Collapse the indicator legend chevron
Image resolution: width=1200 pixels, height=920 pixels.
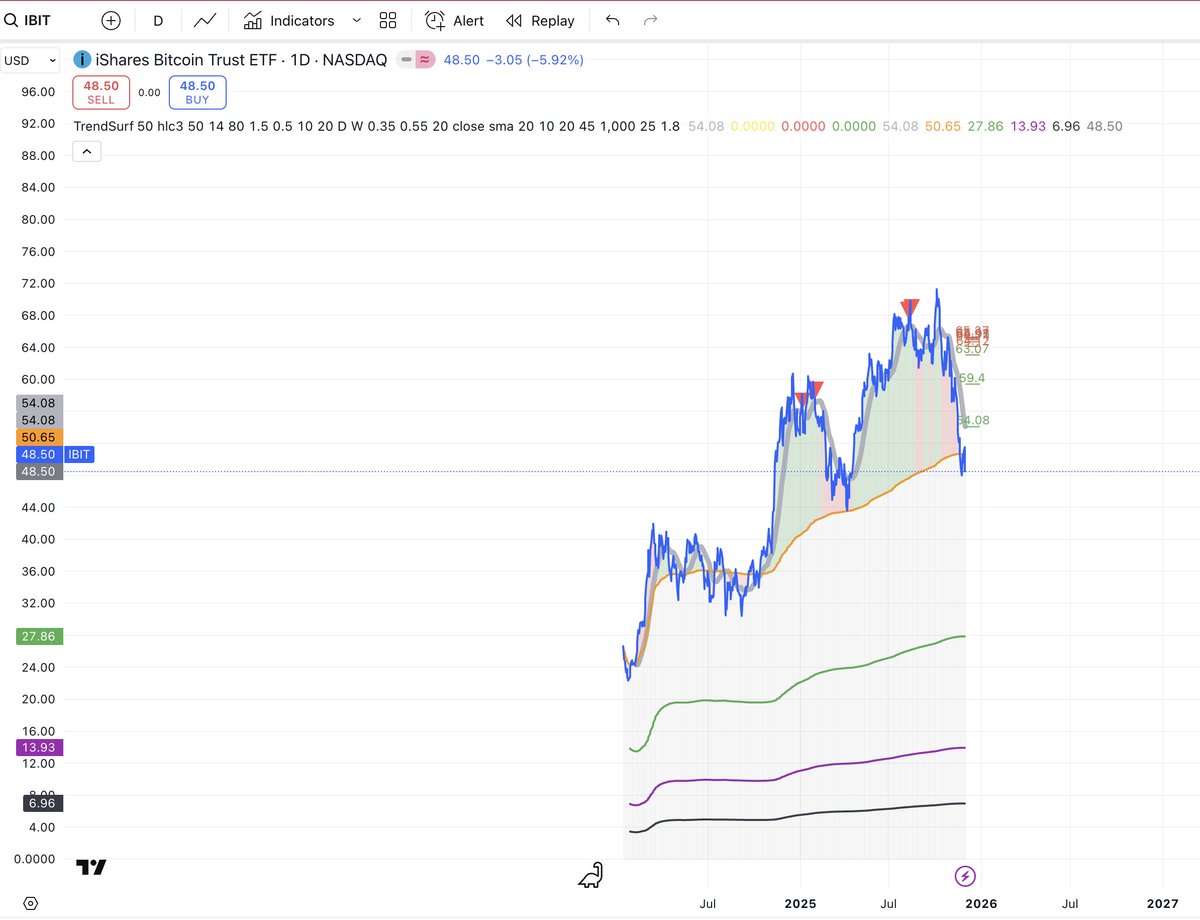[85, 152]
